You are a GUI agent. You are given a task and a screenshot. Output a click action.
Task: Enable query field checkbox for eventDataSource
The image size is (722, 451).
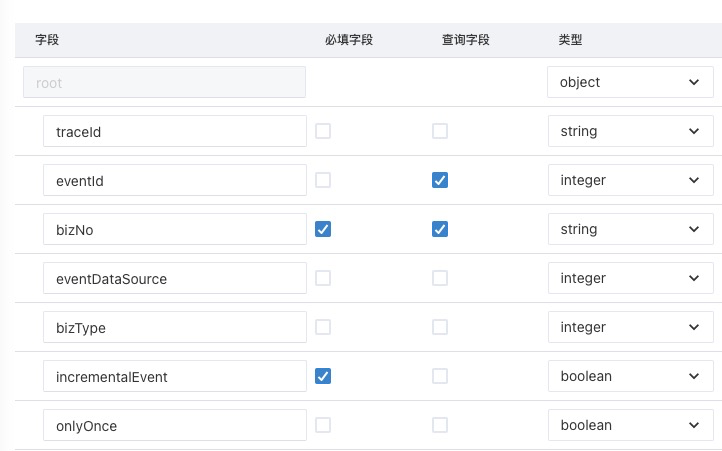(440, 278)
